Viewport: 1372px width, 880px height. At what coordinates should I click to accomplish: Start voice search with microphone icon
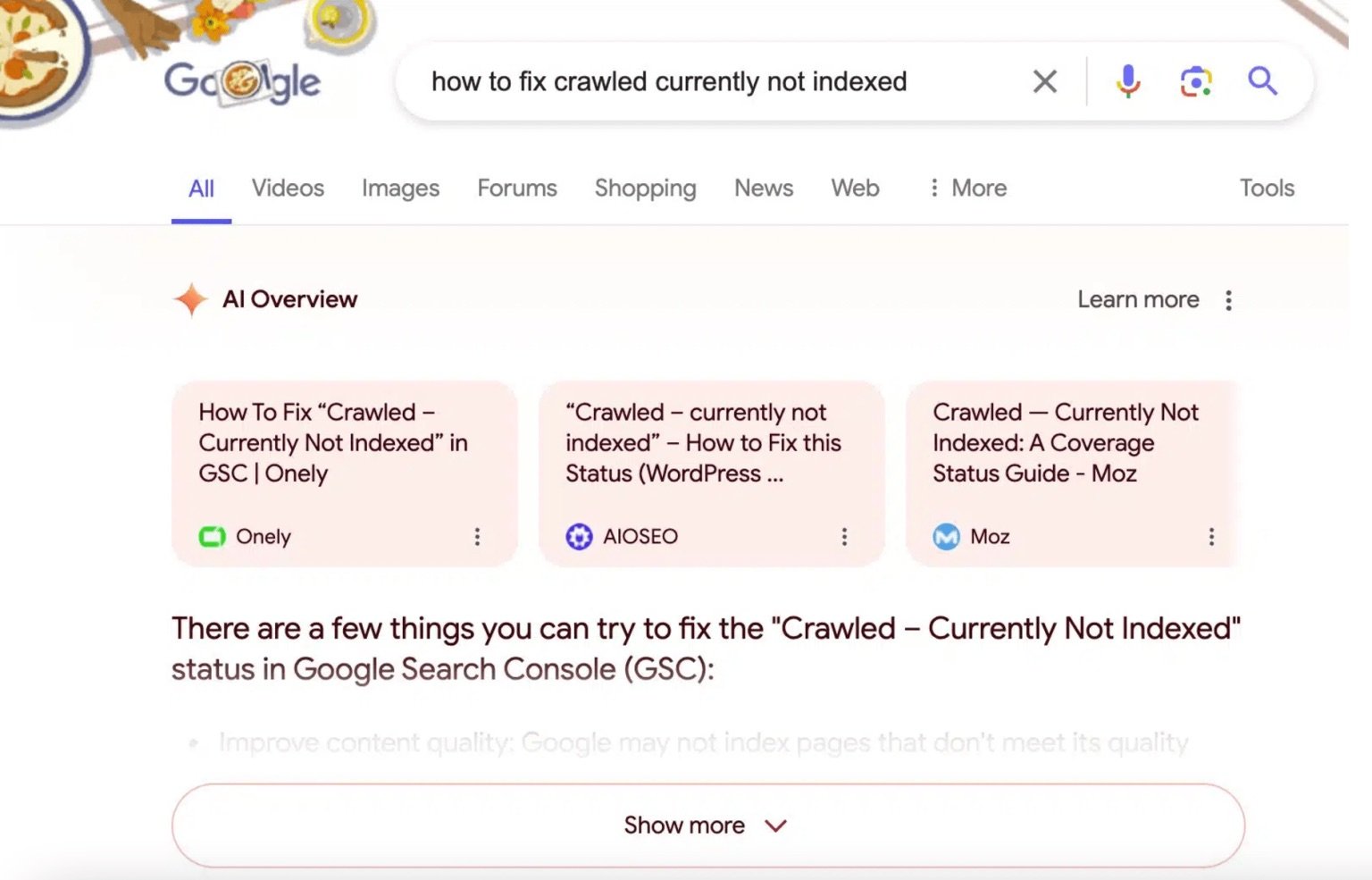coord(1128,81)
